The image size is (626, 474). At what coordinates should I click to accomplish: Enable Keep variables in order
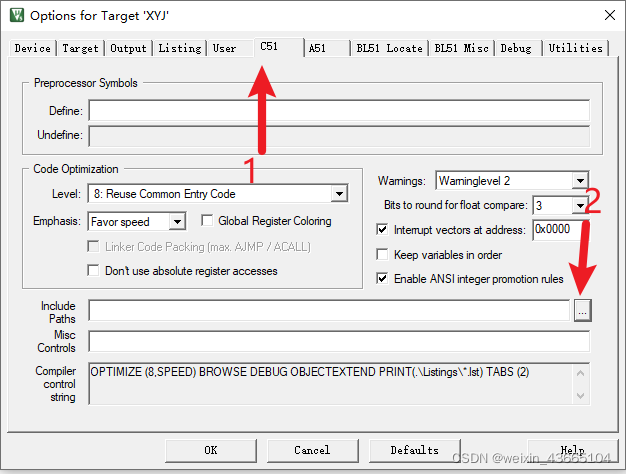382,254
